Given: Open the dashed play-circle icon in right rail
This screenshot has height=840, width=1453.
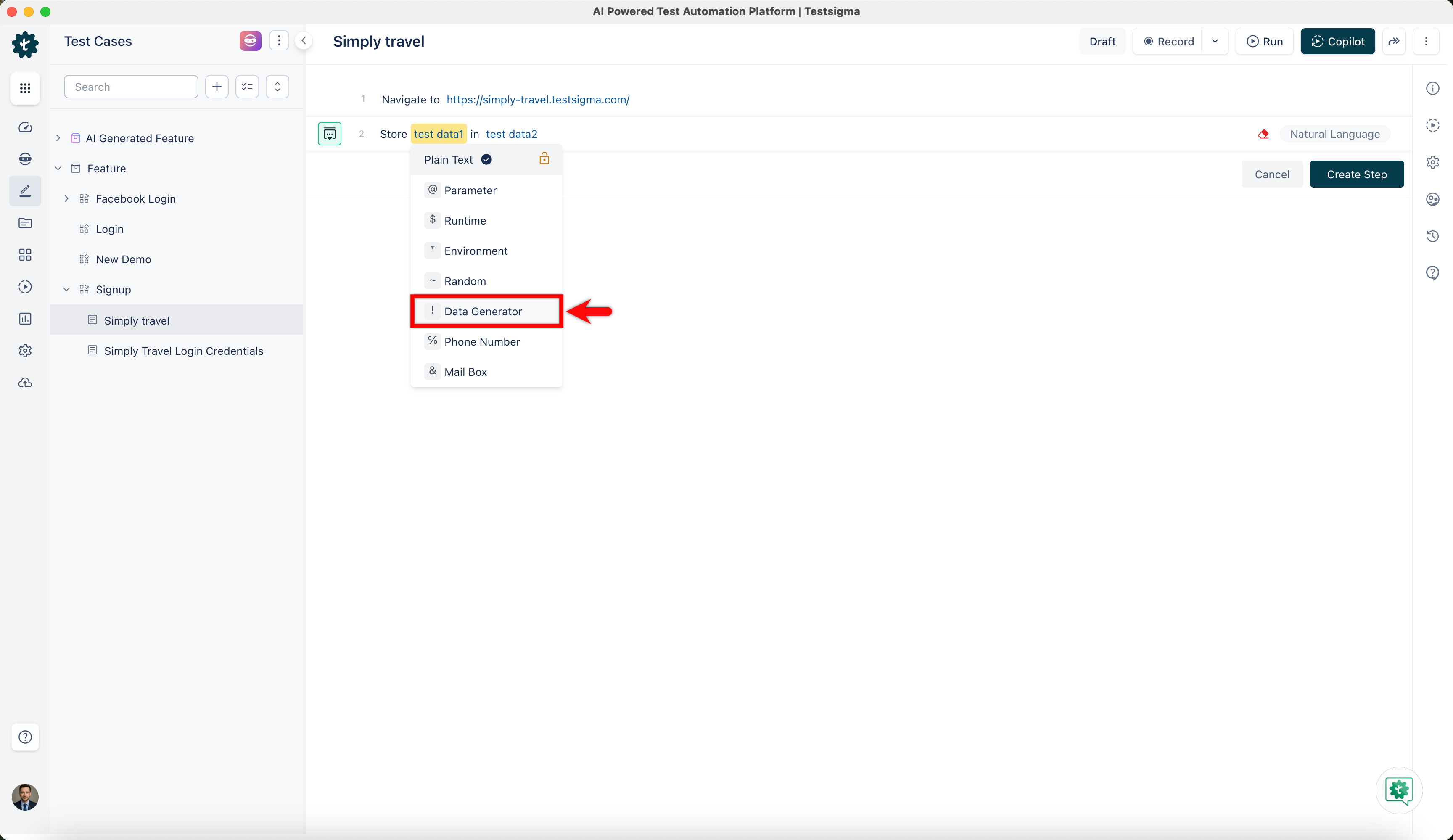Looking at the screenshot, I should (1433, 125).
